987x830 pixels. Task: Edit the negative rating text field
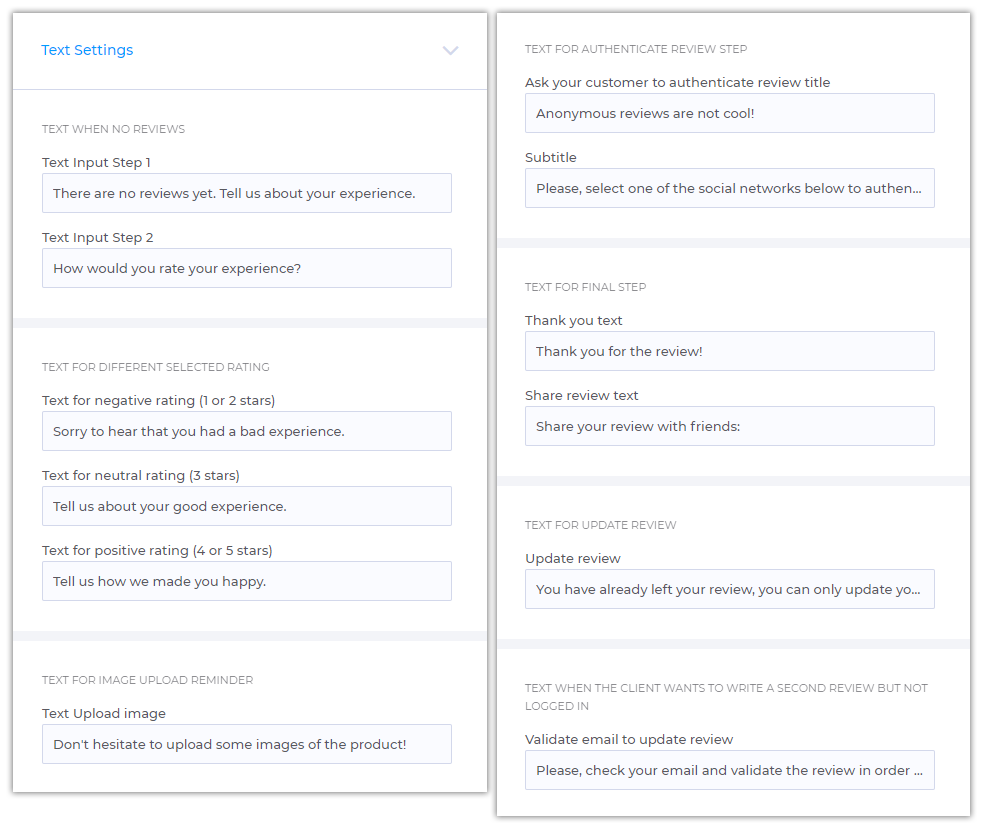(247, 431)
